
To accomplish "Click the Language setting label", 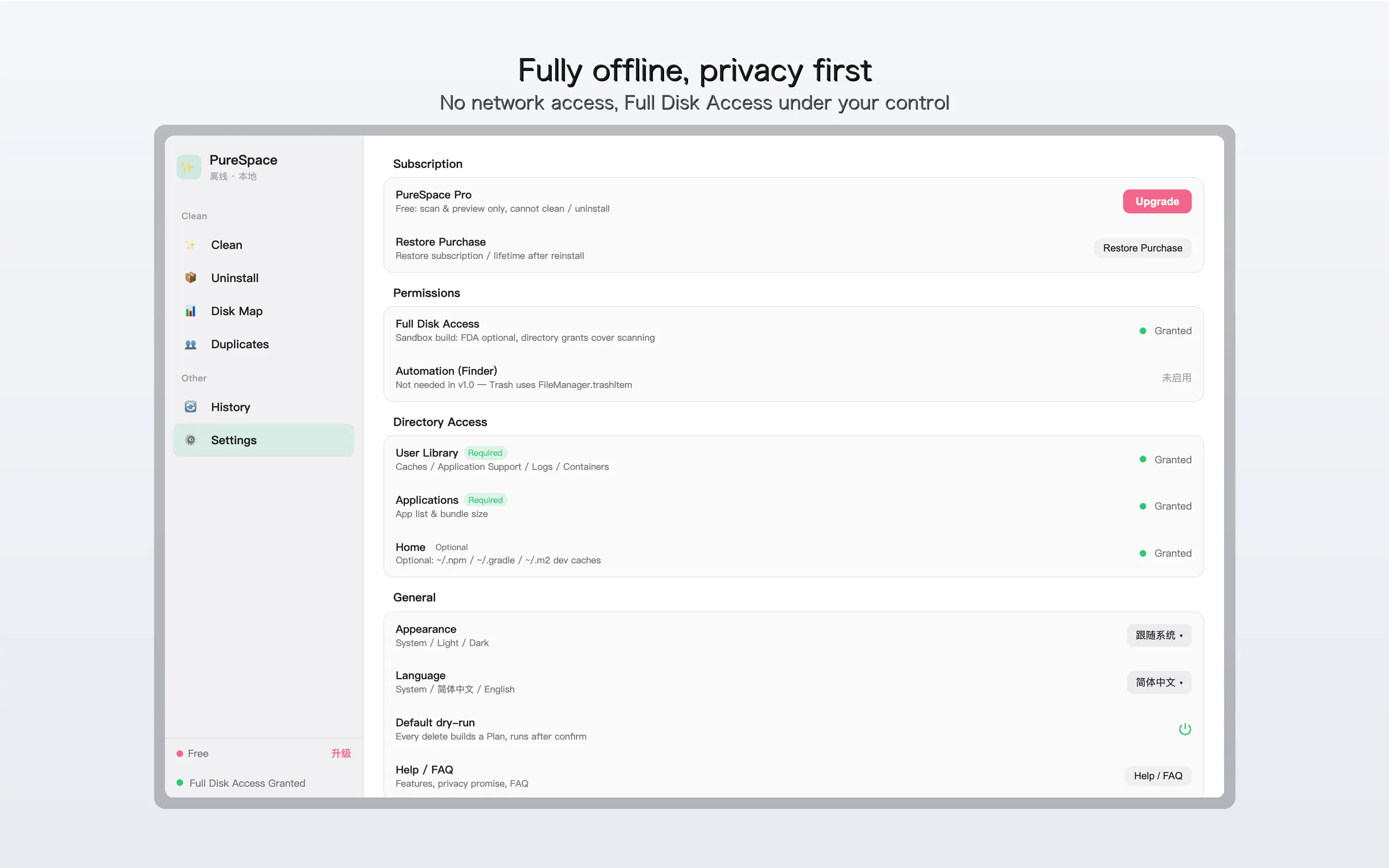I will (x=420, y=676).
